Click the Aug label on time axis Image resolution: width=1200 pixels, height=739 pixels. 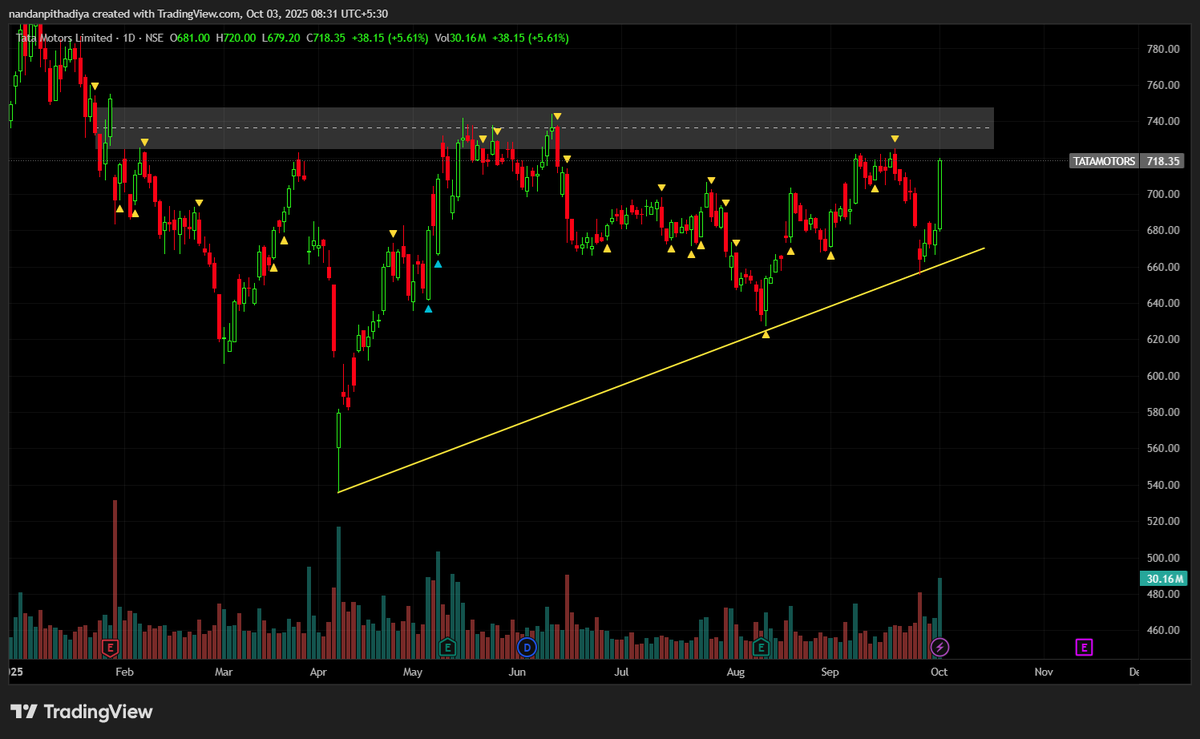coord(736,673)
